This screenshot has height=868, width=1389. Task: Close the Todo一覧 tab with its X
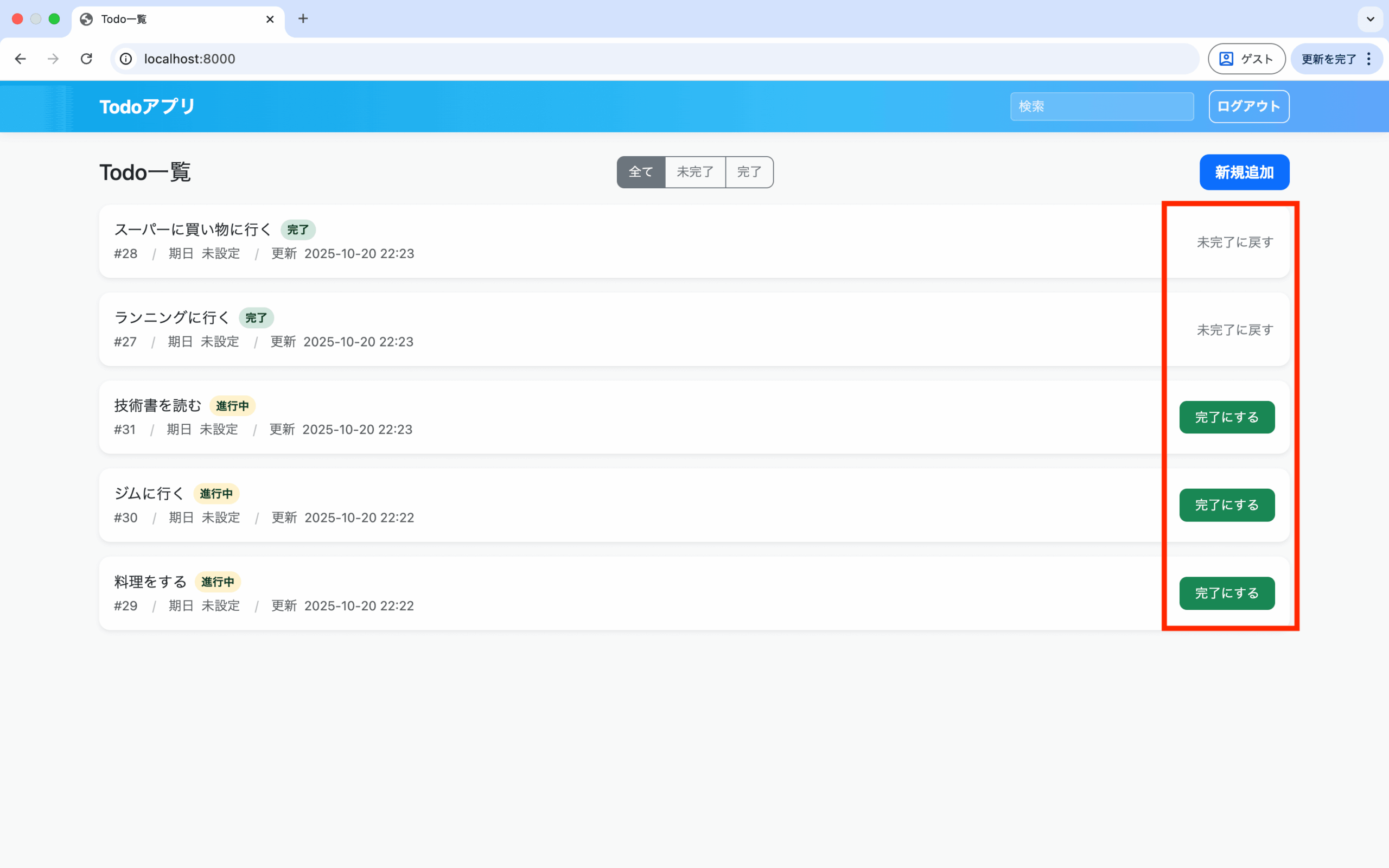[270, 19]
